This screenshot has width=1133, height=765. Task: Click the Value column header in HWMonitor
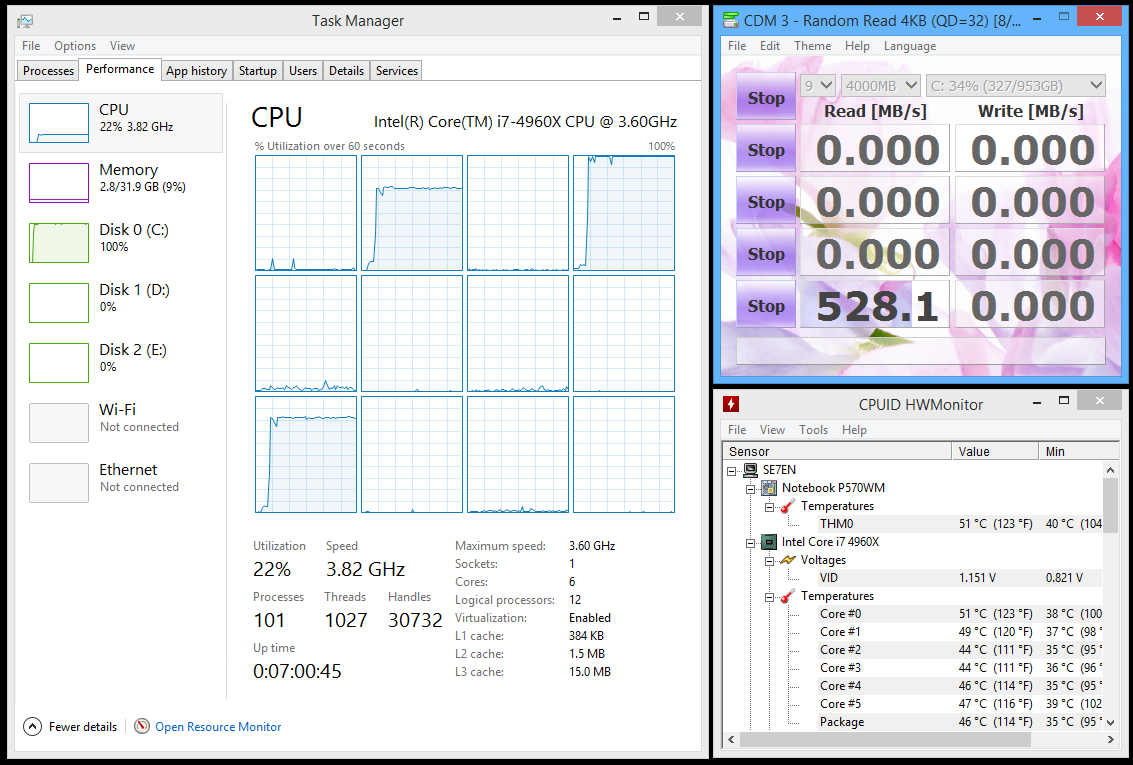995,451
